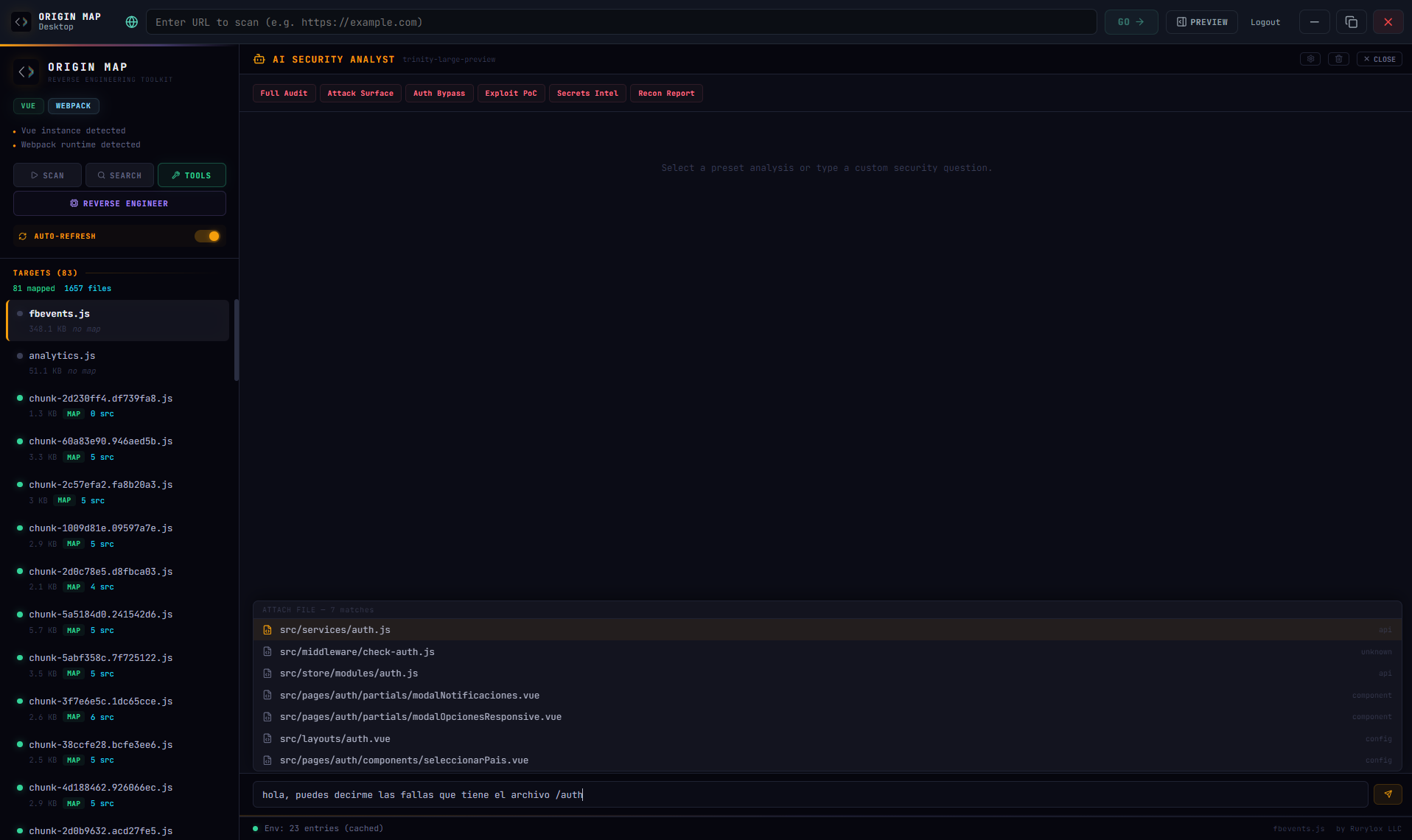1412x840 pixels.
Task: Click the file icon for src/services/auth.js
Action: pyautogui.click(x=266, y=630)
